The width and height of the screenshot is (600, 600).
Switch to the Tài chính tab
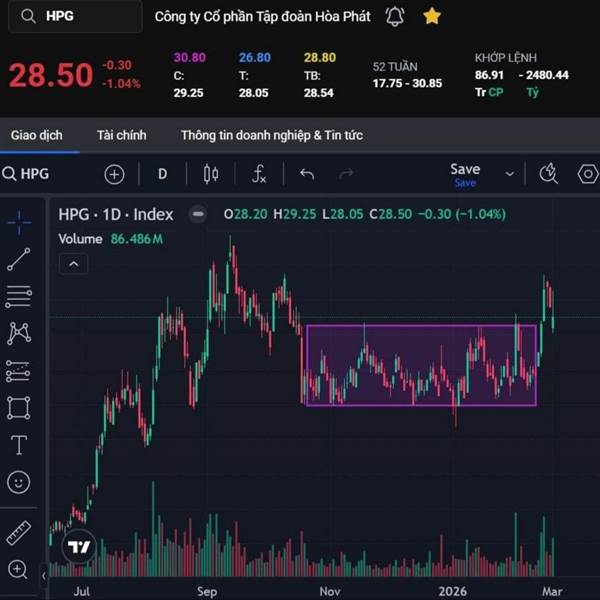coord(122,135)
